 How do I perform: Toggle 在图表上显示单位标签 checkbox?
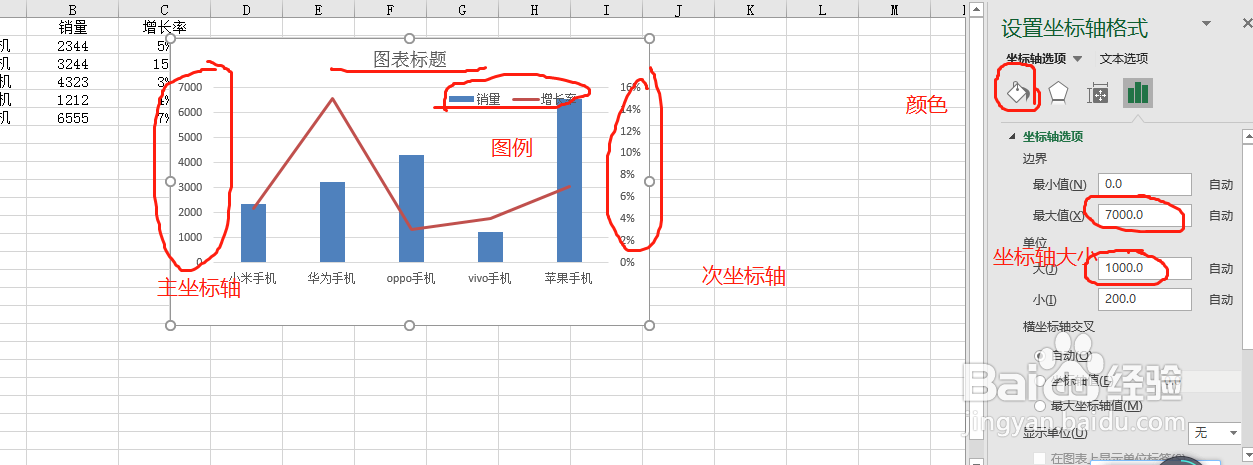(x=1039, y=459)
